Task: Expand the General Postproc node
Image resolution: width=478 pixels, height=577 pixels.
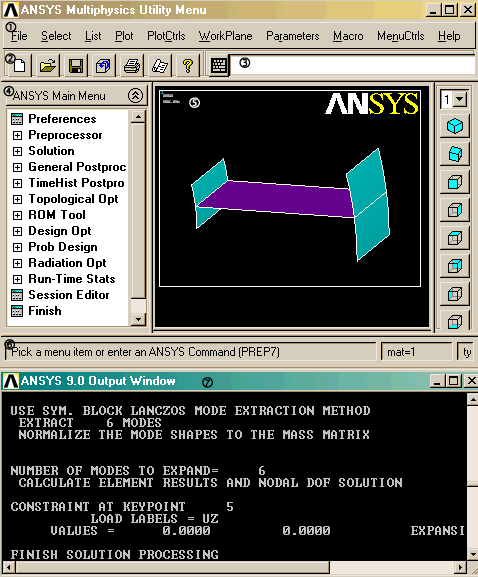Action: coord(17,167)
